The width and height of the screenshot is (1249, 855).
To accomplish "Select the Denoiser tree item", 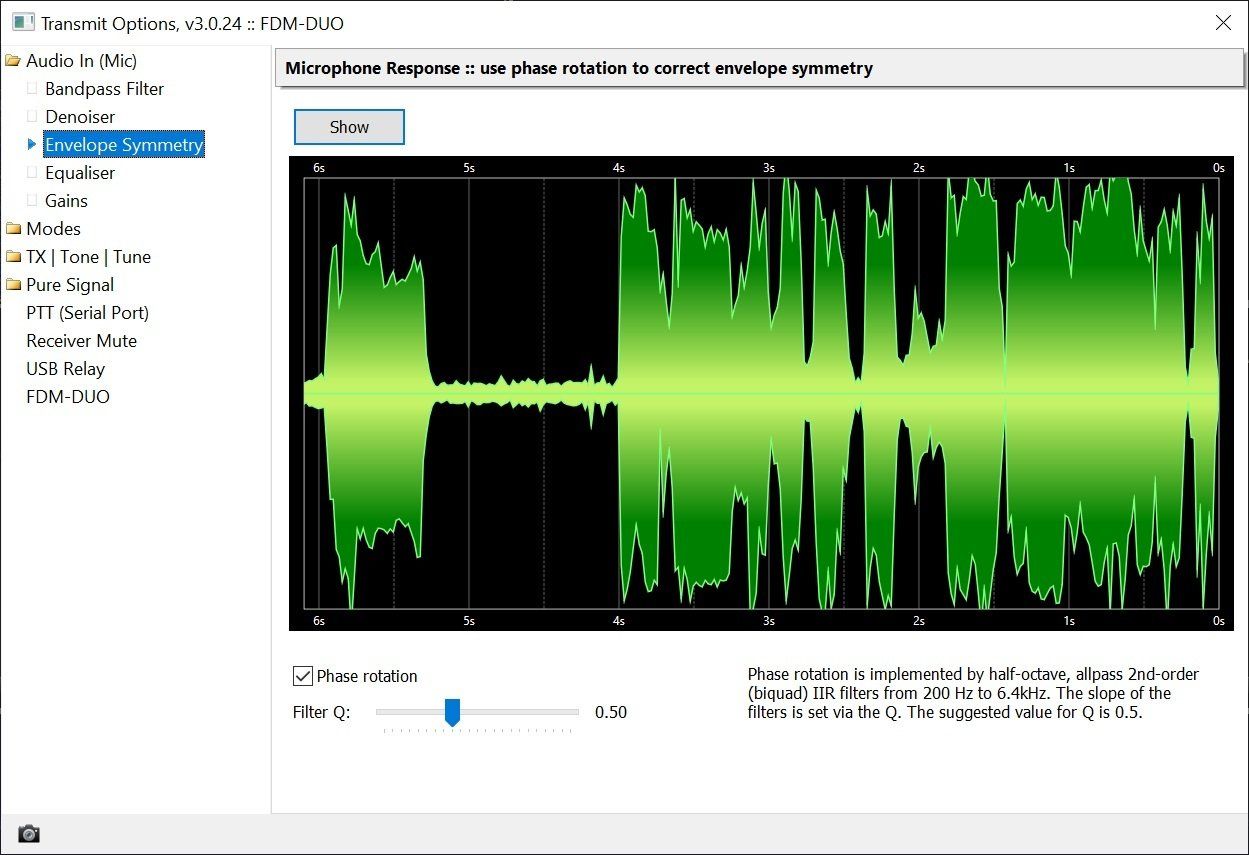I will (80, 117).
